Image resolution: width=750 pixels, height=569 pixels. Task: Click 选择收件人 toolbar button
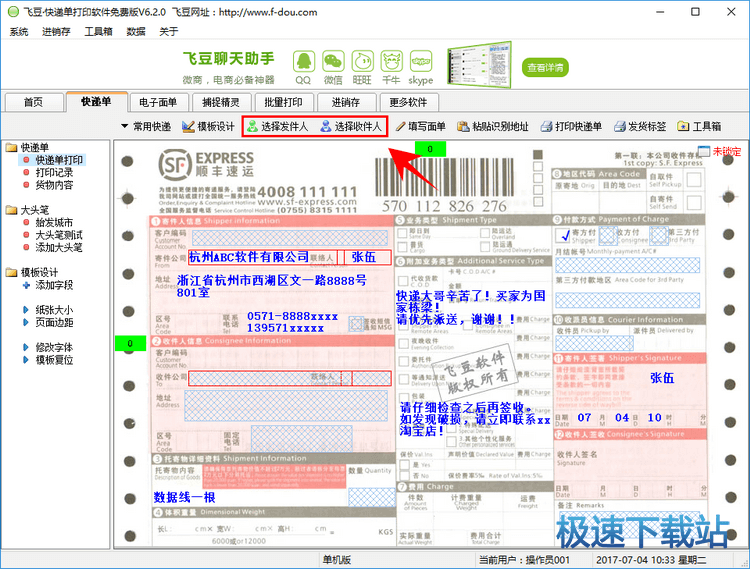pyautogui.click(x=351, y=127)
